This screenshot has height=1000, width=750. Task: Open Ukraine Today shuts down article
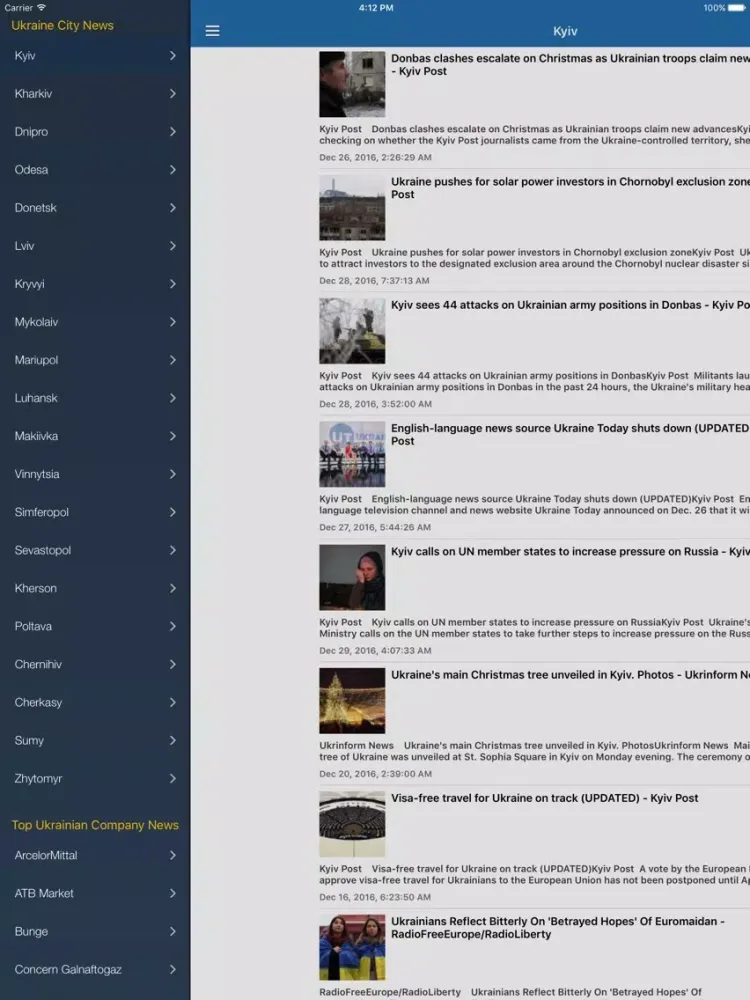click(570, 434)
